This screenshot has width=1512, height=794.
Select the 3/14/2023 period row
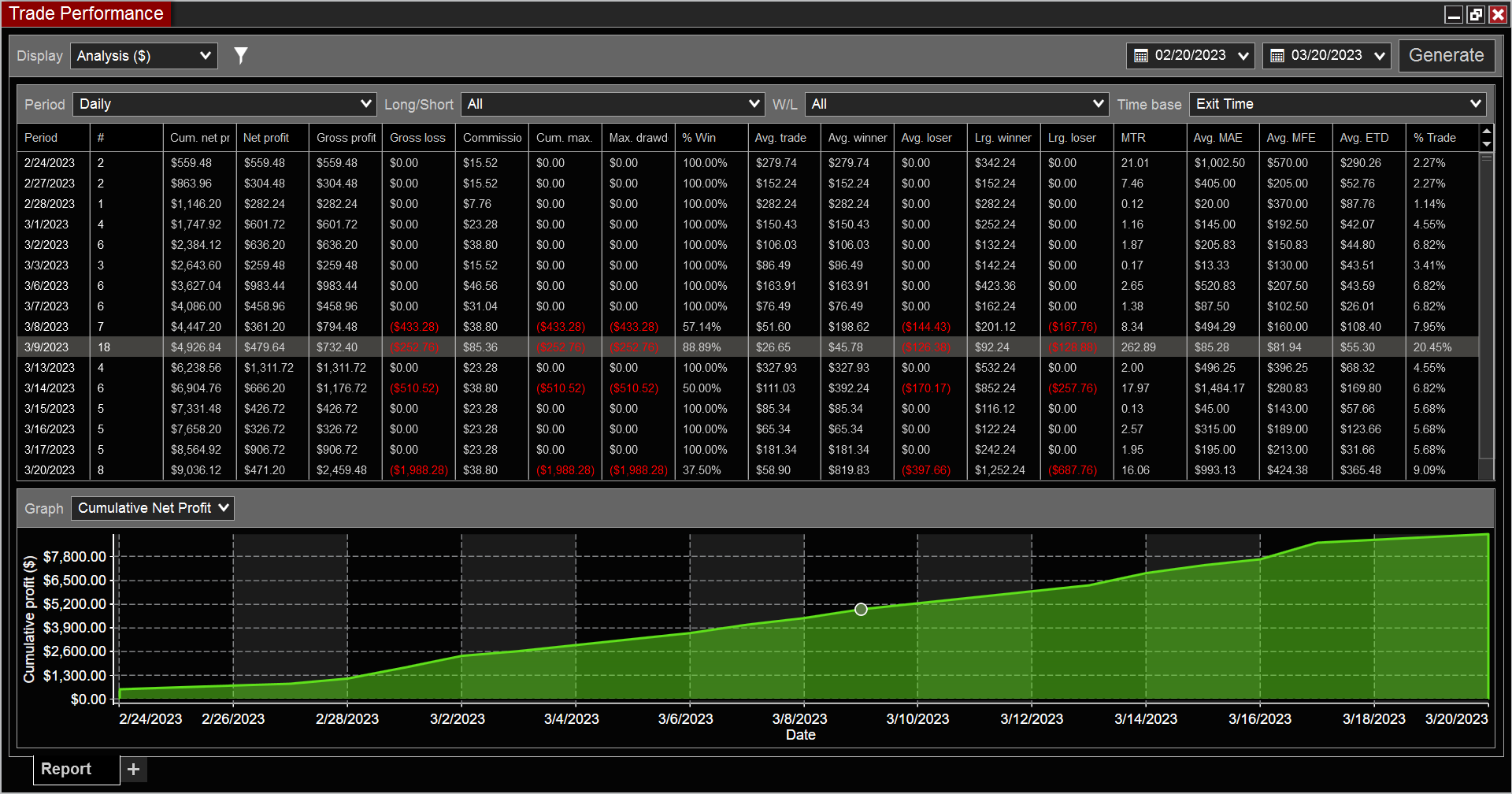tap(748, 388)
